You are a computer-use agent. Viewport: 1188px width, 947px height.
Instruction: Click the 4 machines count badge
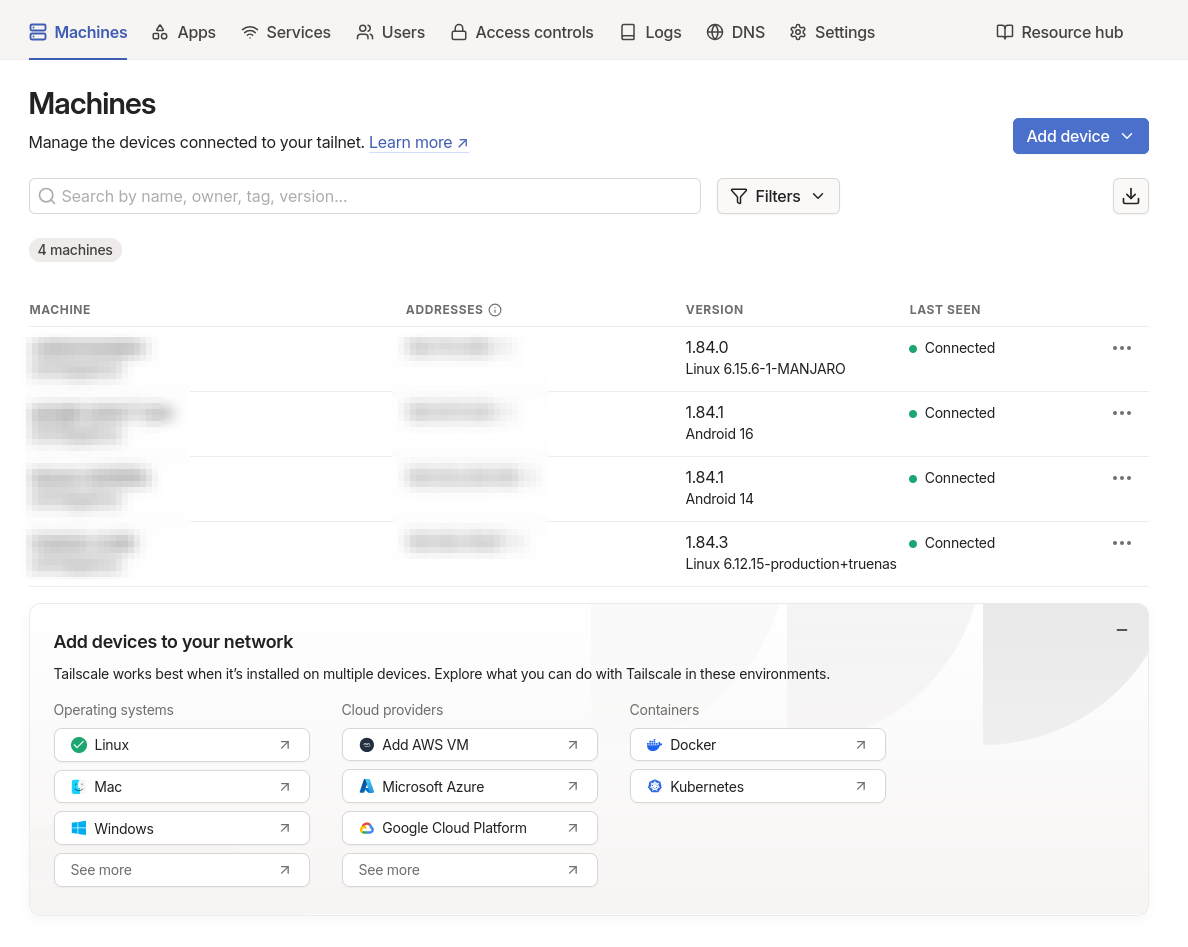pos(75,250)
